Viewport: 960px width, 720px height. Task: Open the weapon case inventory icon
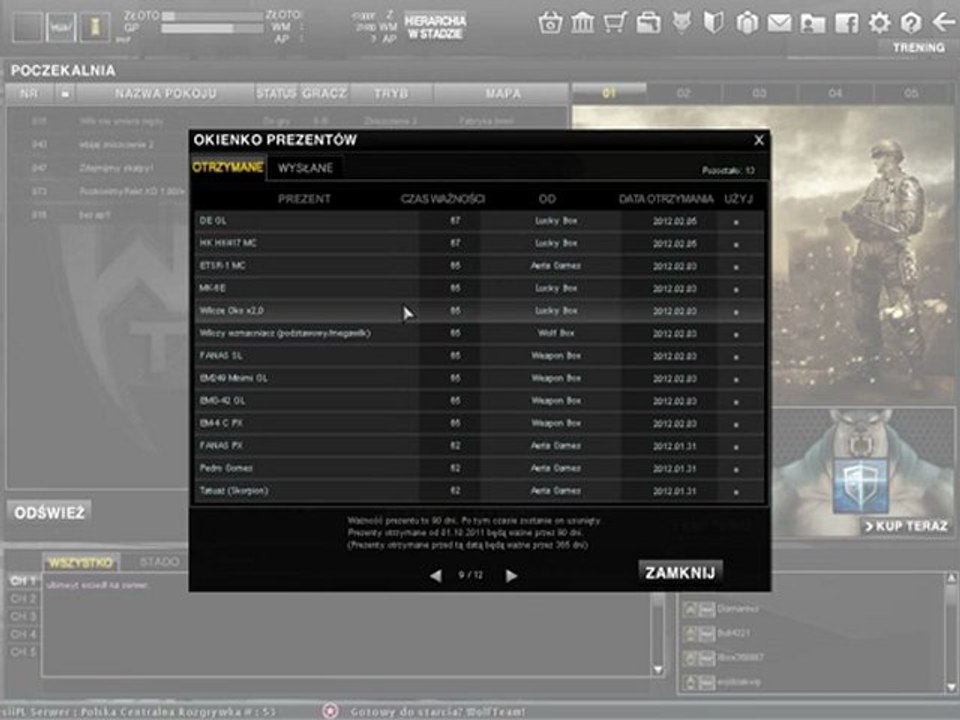[648, 23]
